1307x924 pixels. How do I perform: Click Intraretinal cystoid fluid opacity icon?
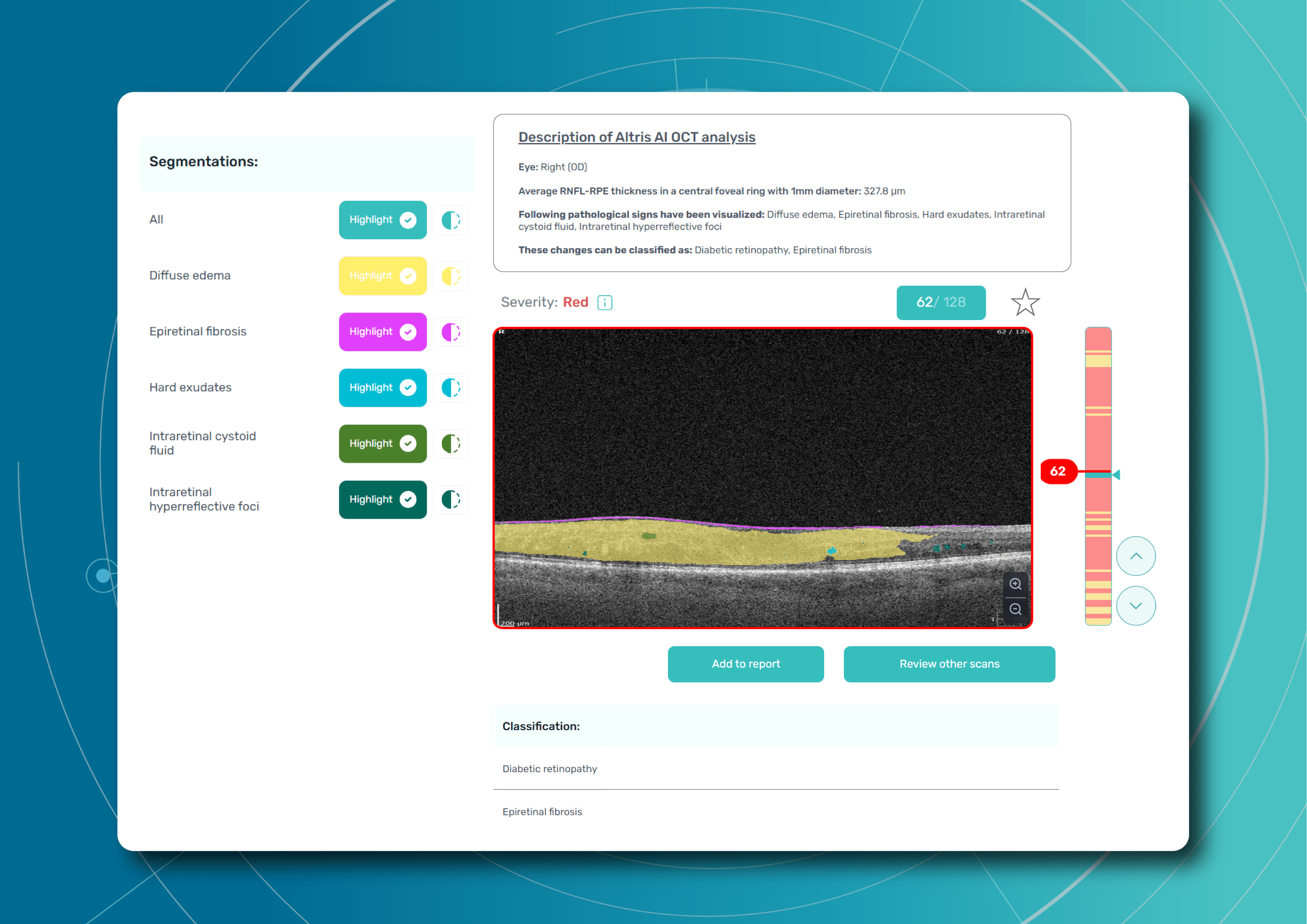[451, 443]
